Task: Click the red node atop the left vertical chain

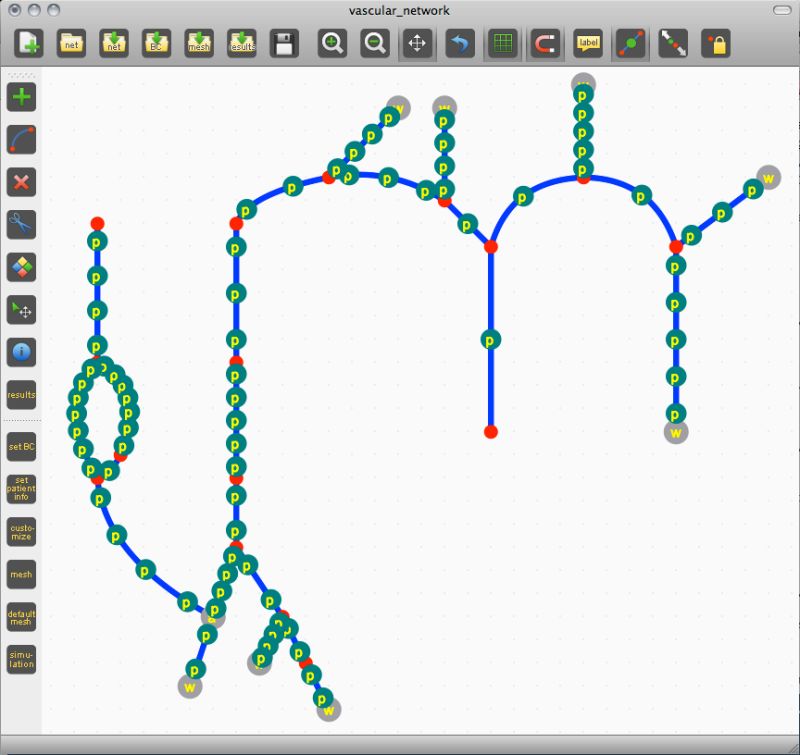Action: (97, 223)
